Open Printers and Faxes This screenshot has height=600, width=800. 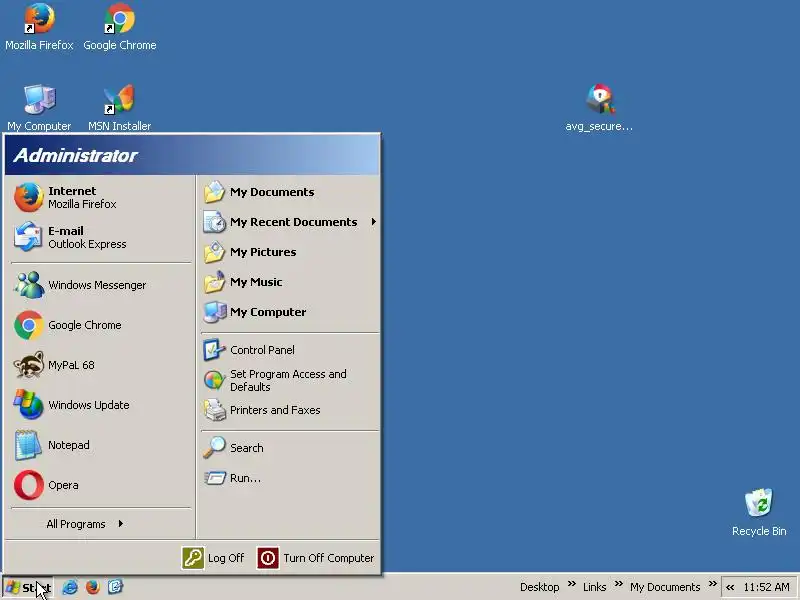coord(290,410)
